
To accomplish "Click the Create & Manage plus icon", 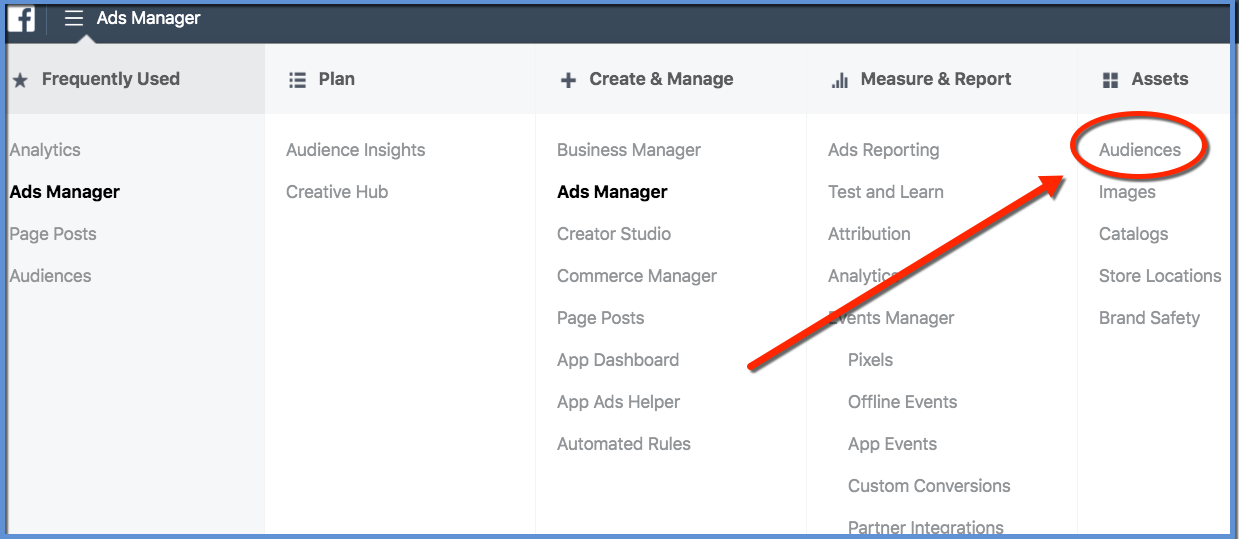I will point(568,80).
